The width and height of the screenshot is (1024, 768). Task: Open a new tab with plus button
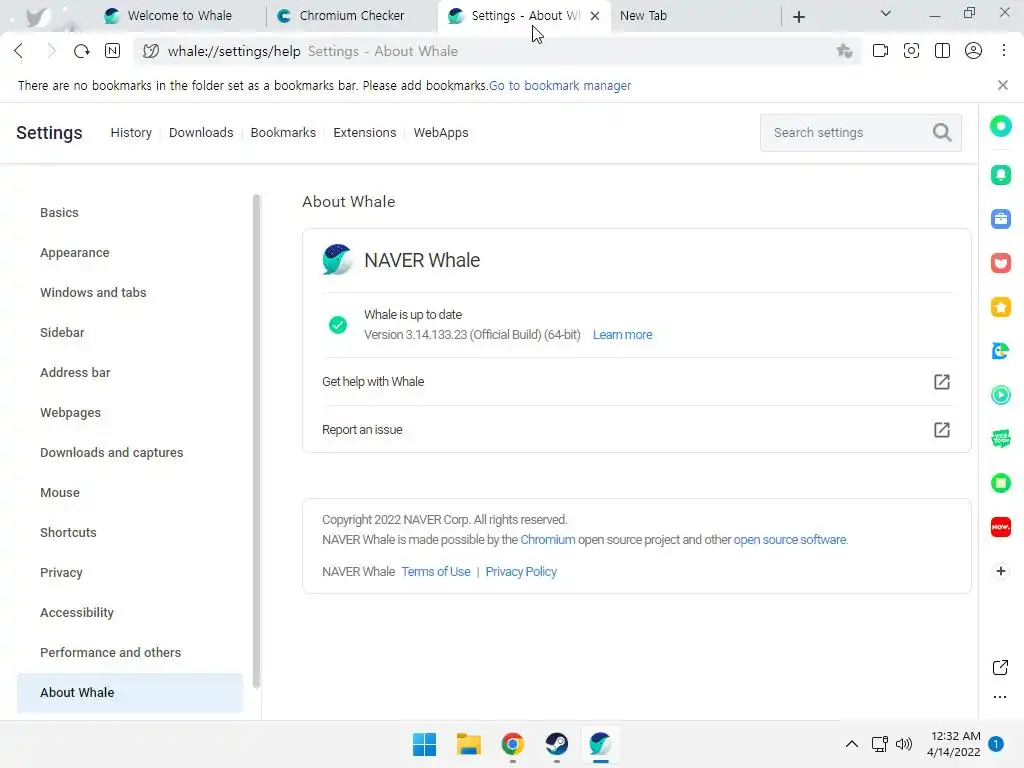point(799,16)
